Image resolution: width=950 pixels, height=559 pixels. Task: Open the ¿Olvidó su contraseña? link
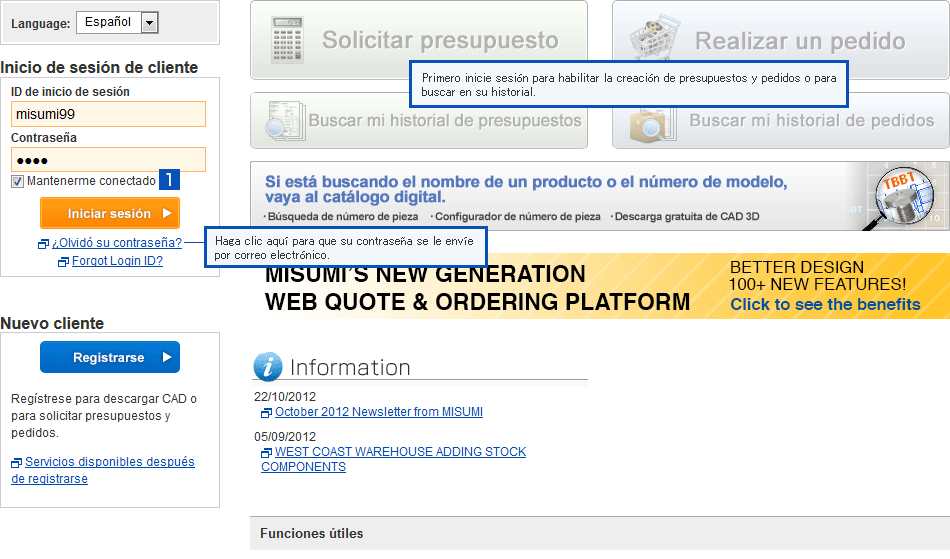pyautogui.click(x=117, y=243)
